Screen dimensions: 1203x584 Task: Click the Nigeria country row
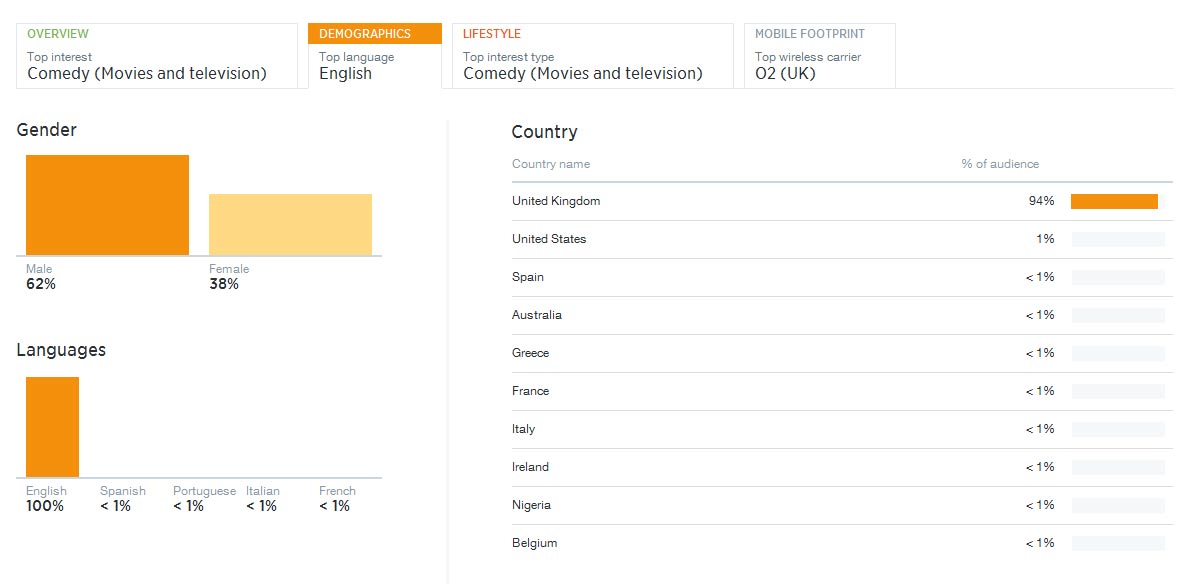pyautogui.click(x=531, y=505)
